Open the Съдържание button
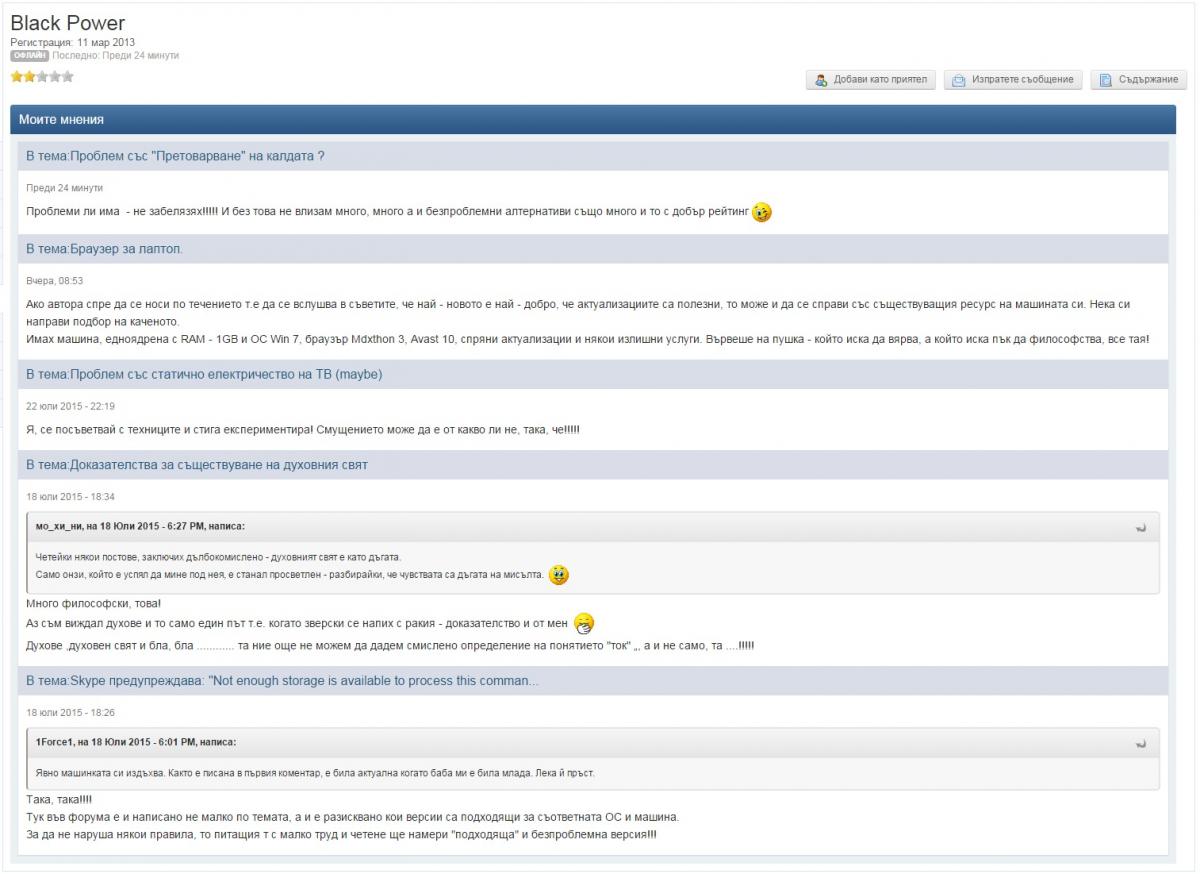The height and width of the screenshot is (874, 1200). (x=1140, y=80)
